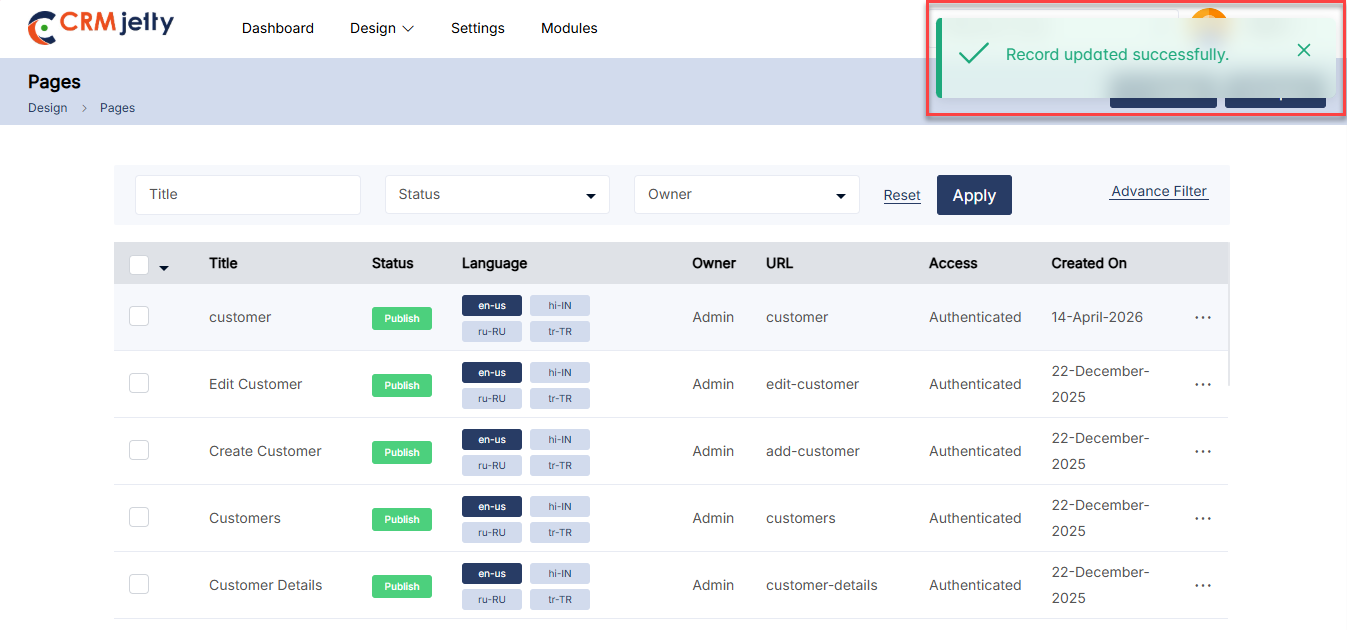Tick the checkbox for Edit Customer row
1347x630 pixels.
pyautogui.click(x=139, y=383)
